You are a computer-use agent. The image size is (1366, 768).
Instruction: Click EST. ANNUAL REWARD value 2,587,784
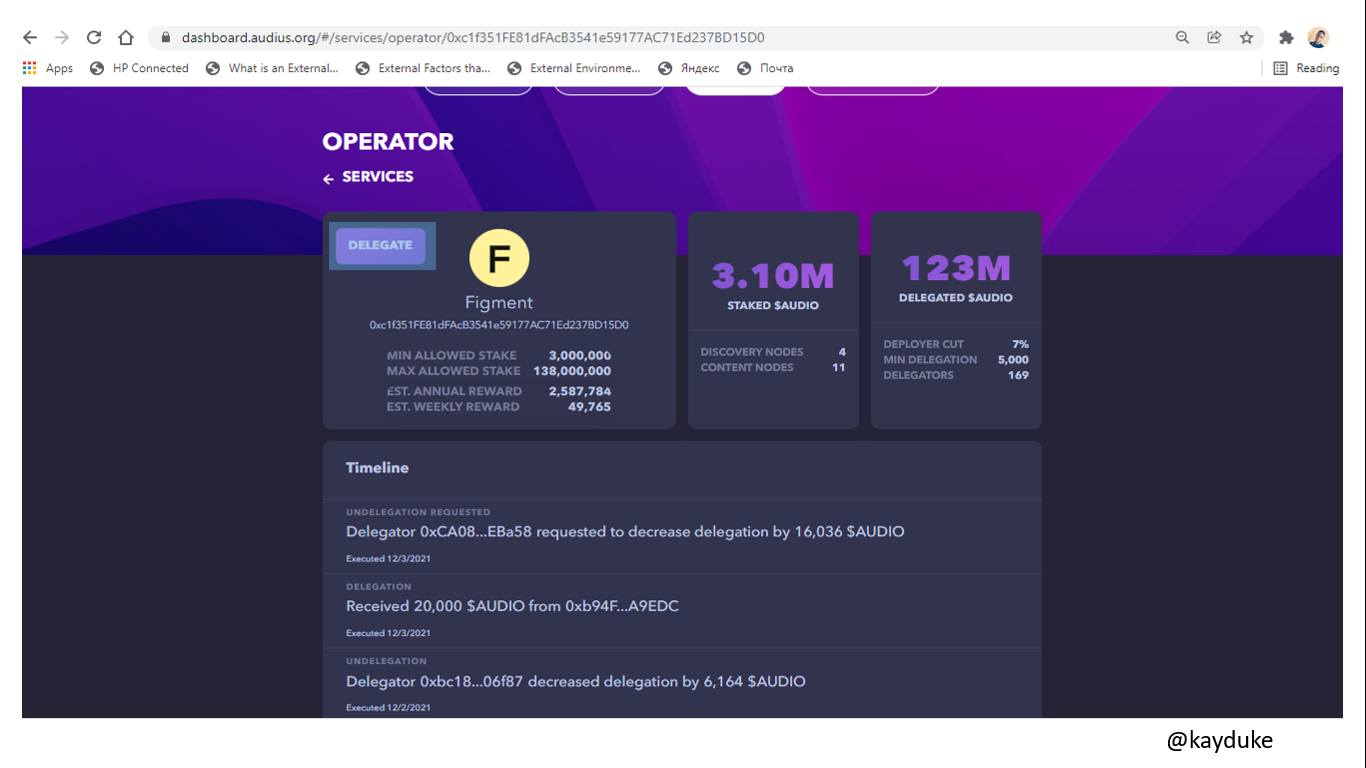click(580, 391)
